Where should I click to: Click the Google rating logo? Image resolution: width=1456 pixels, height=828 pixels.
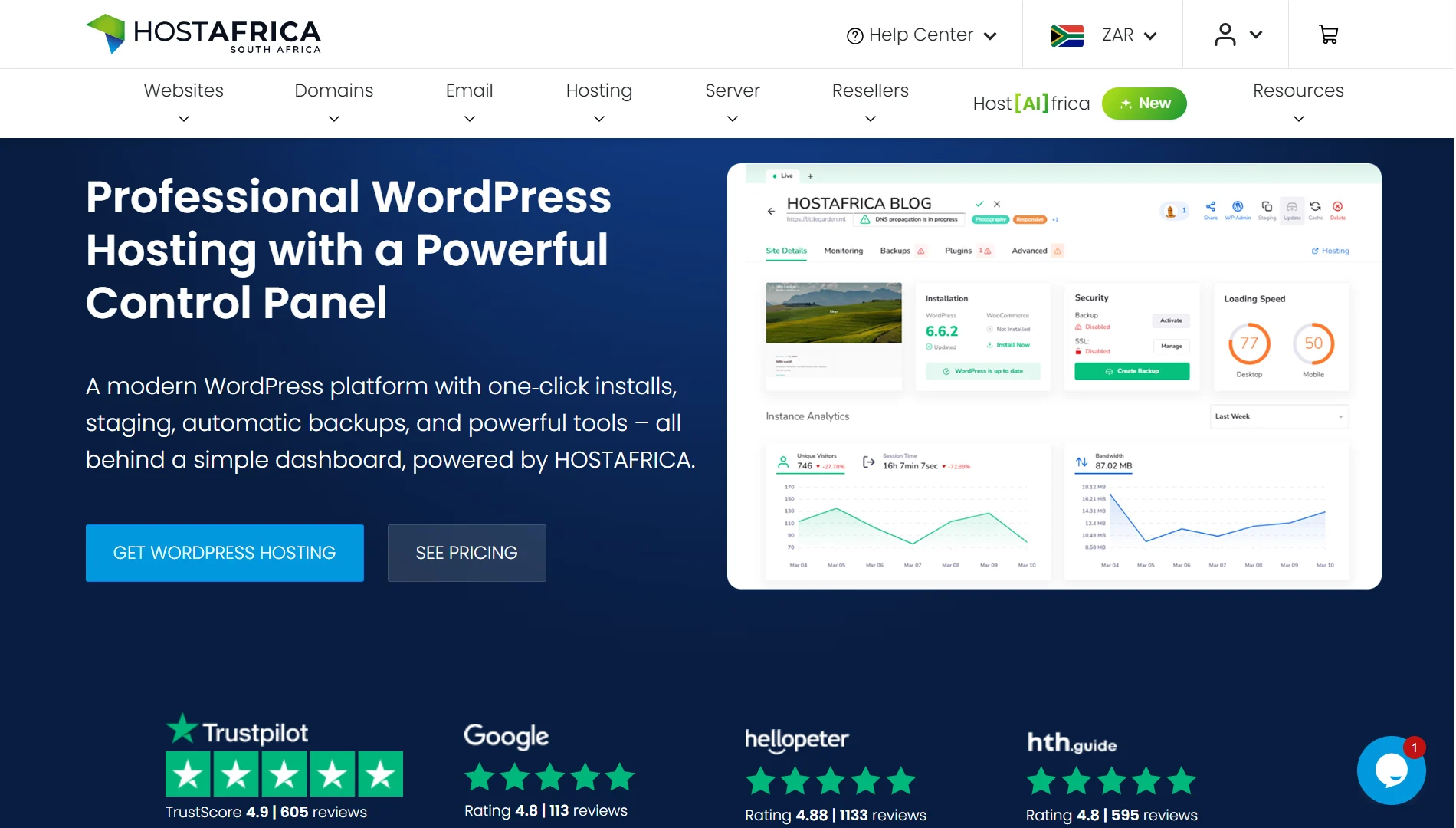[506, 737]
